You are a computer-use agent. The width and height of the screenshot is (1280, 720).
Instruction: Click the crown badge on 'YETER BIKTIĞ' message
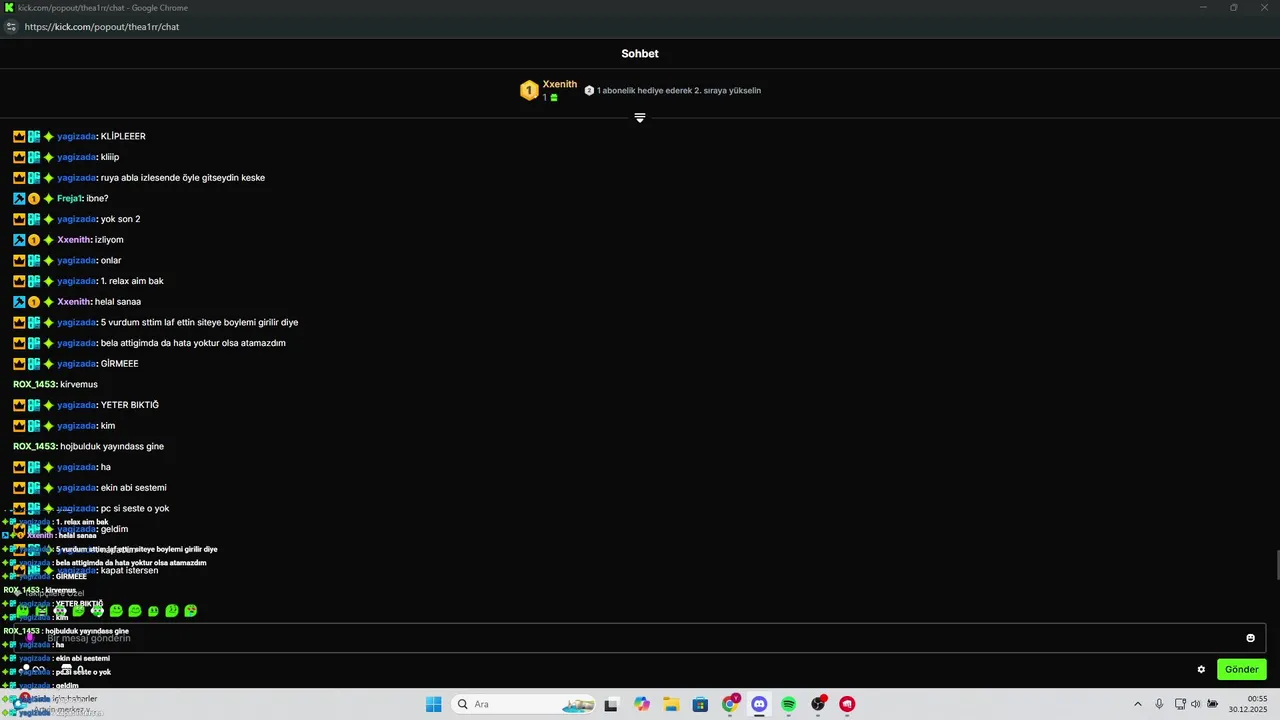coord(19,405)
